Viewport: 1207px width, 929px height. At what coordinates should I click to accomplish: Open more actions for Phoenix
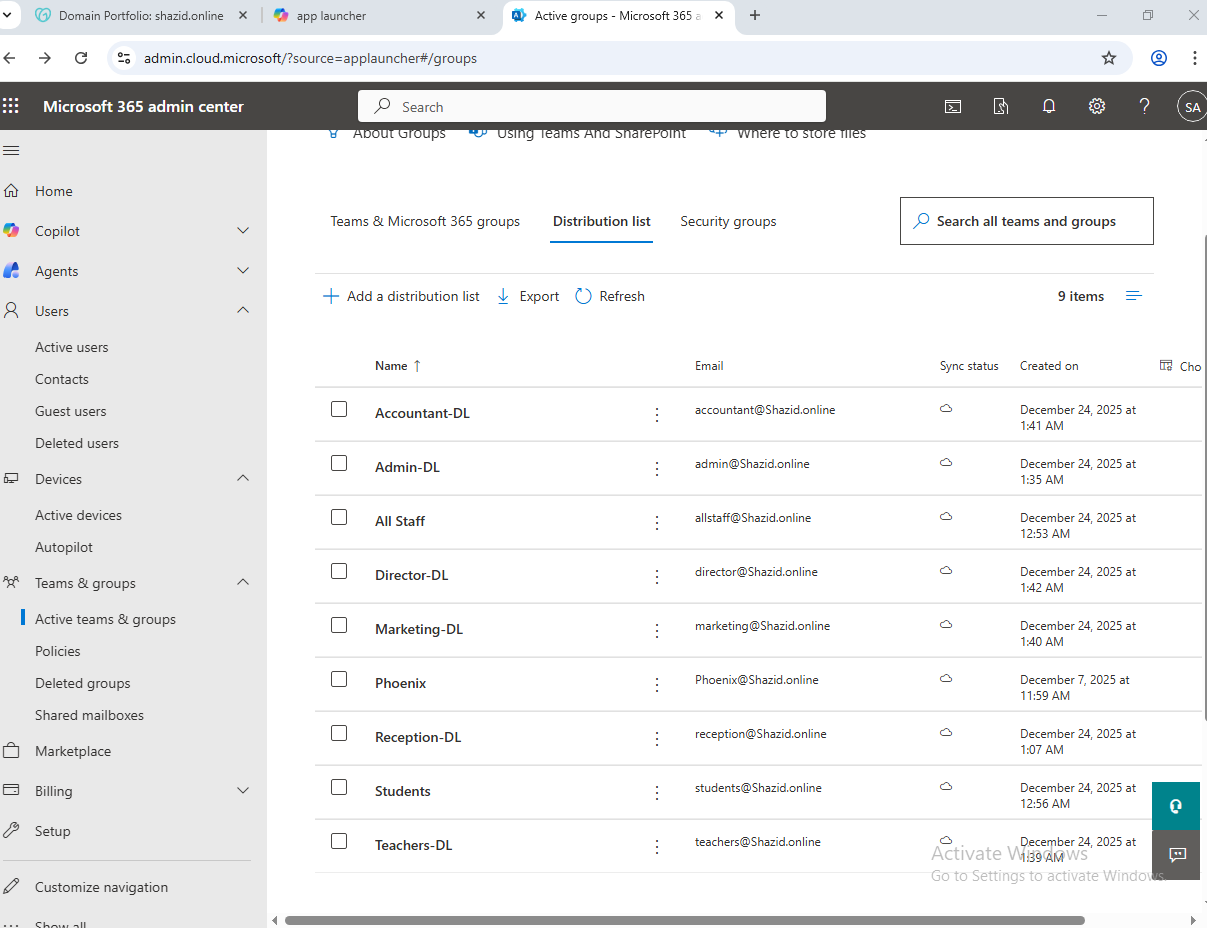[x=657, y=684]
